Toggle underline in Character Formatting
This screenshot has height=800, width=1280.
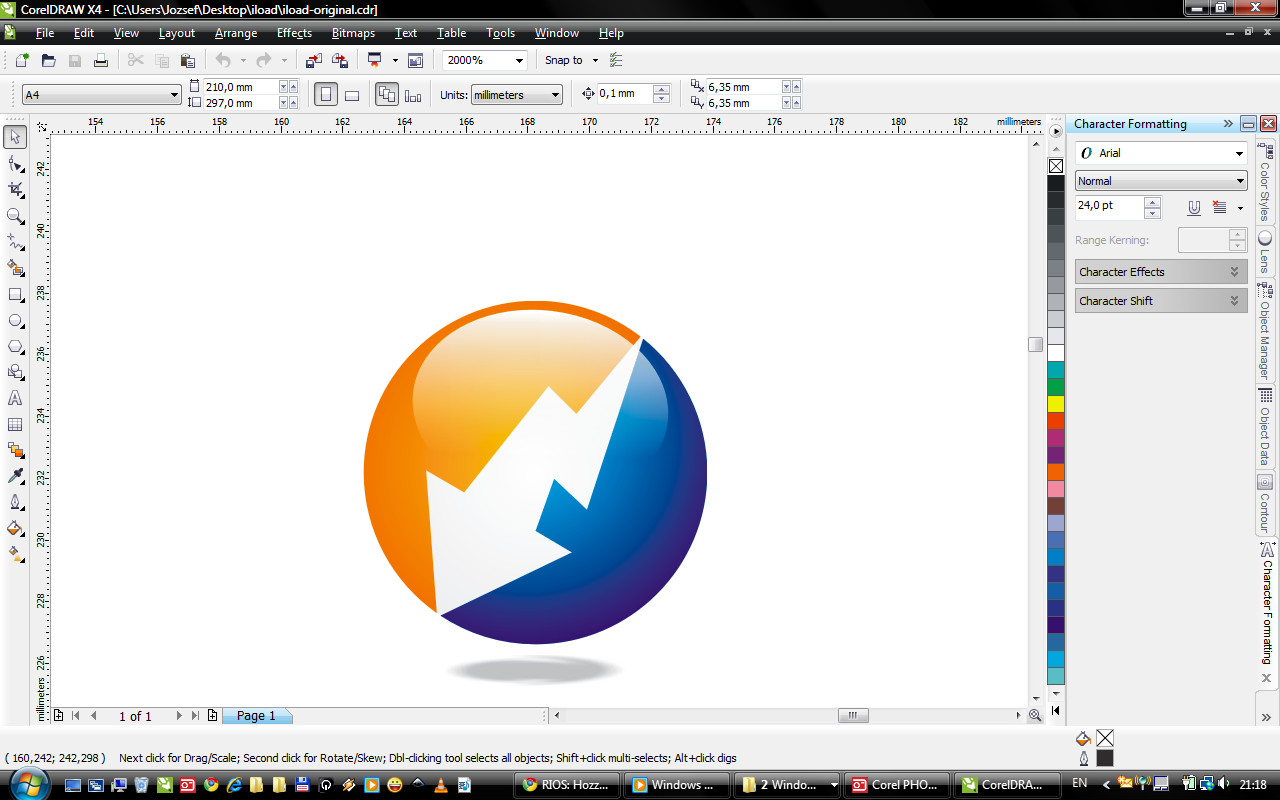1193,208
